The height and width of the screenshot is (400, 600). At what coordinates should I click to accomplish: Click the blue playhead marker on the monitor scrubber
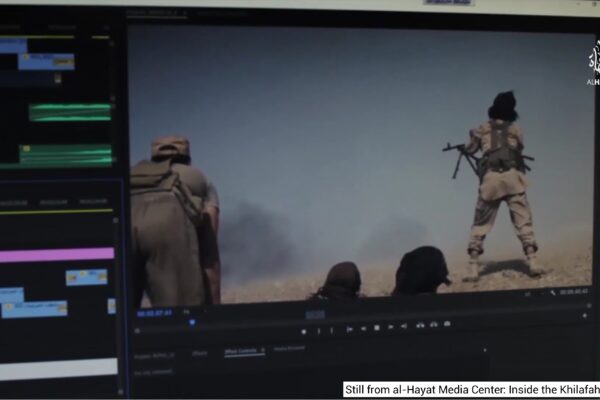click(192, 323)
